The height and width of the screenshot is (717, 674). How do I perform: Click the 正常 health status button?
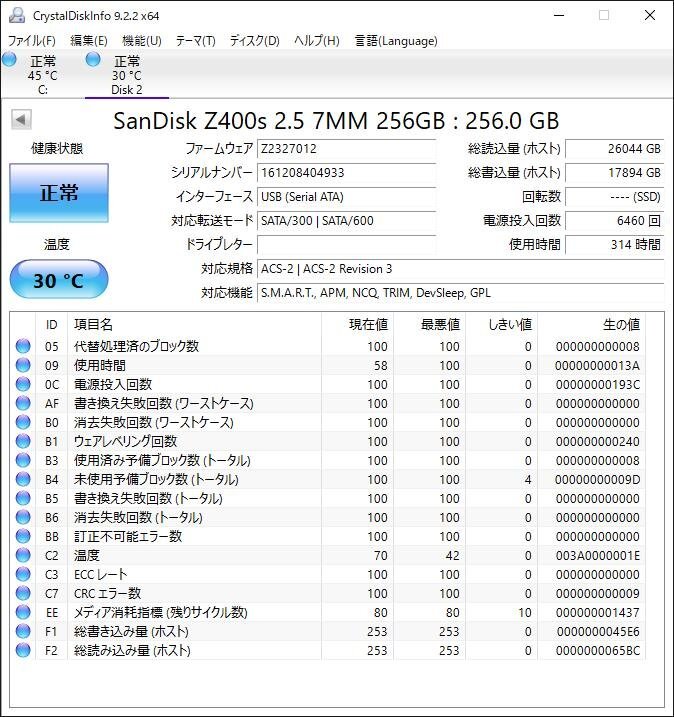(59, 193)
